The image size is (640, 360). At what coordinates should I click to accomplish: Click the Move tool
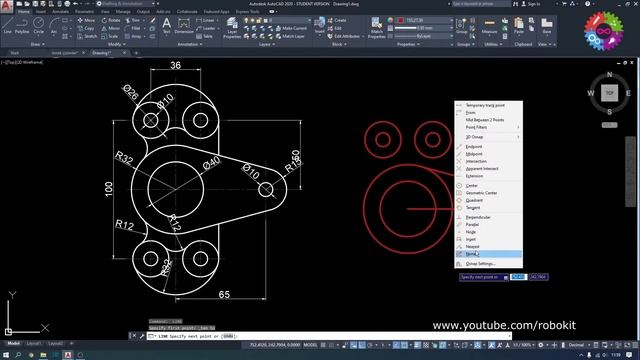tap(86, 20)
